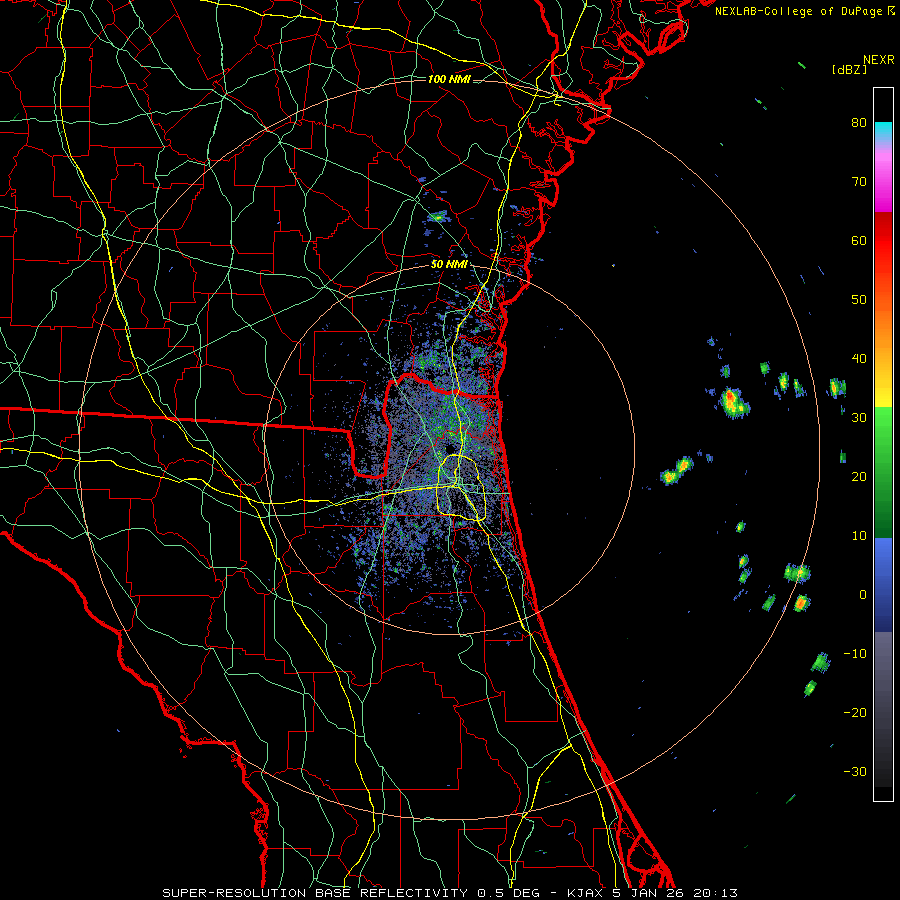Select the "60" value on the dBZ scale

(x=859, y=240)
